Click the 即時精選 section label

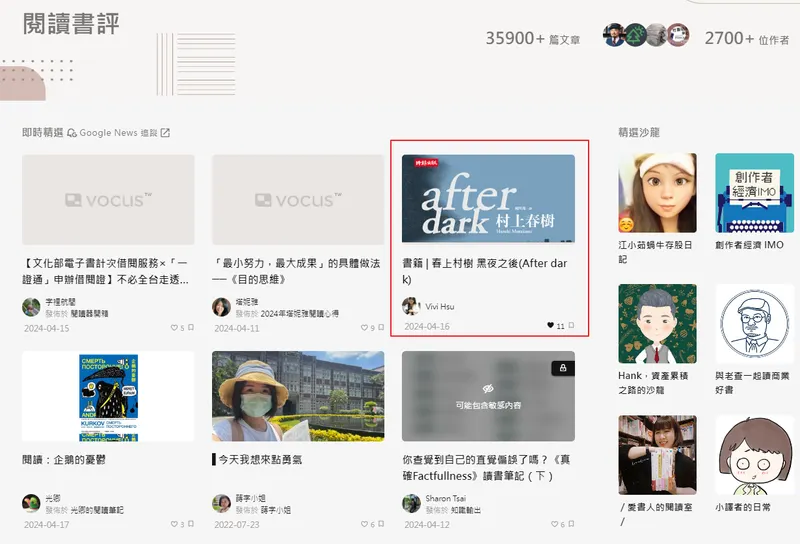42,133
